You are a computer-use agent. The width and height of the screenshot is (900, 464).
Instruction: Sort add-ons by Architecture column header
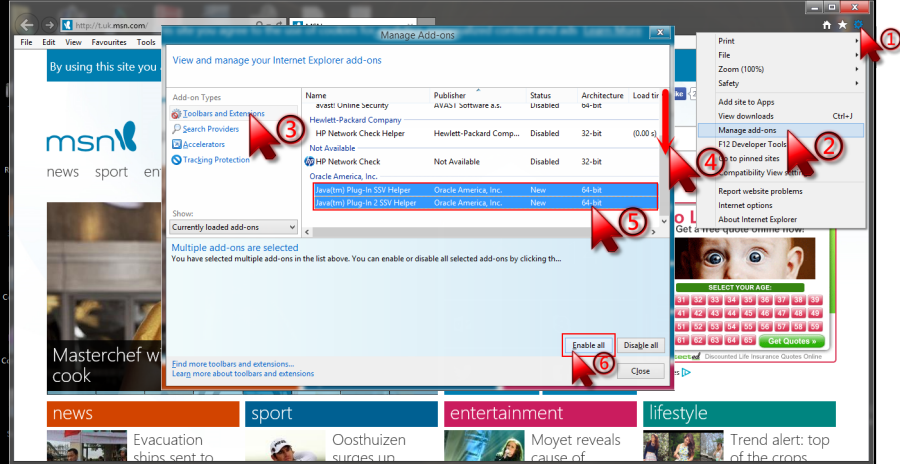(x=602, y=95)
